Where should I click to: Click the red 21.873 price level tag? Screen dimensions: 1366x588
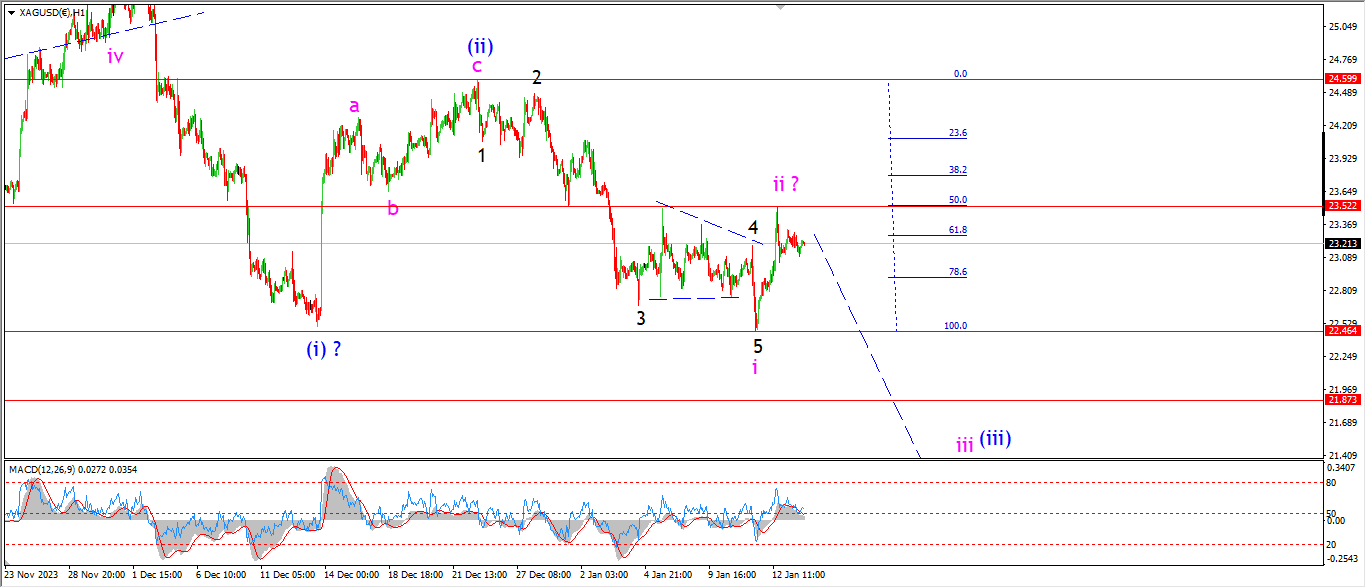[x=1340, y=400]
